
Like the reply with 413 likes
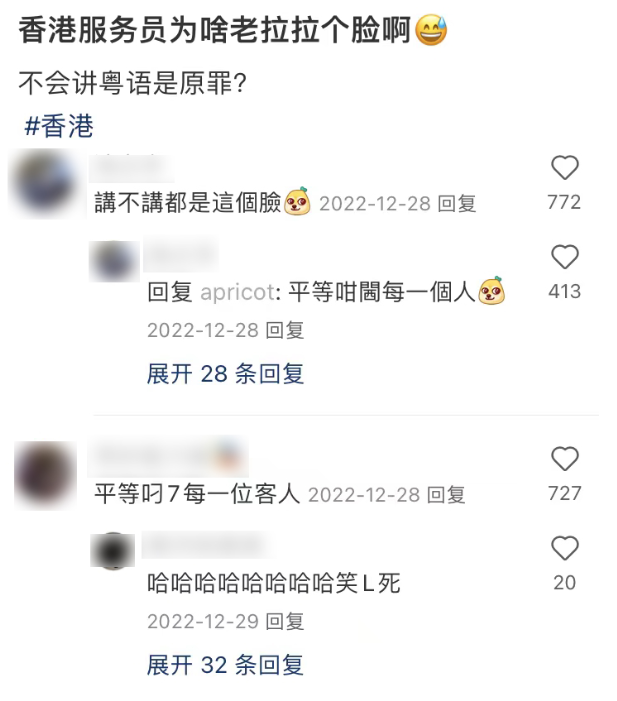pos(565,257)
